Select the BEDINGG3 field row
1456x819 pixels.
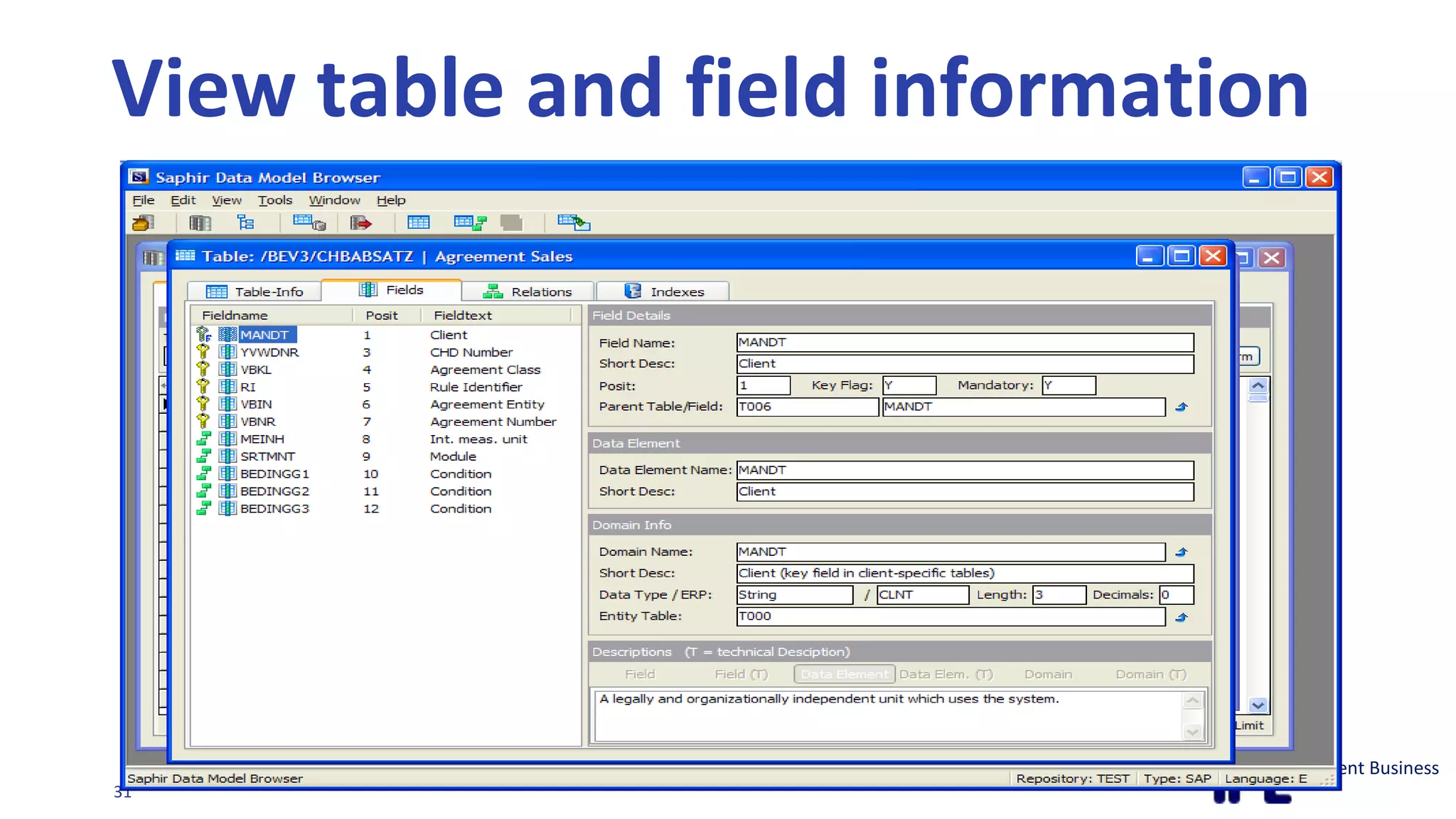pos(386,509)
